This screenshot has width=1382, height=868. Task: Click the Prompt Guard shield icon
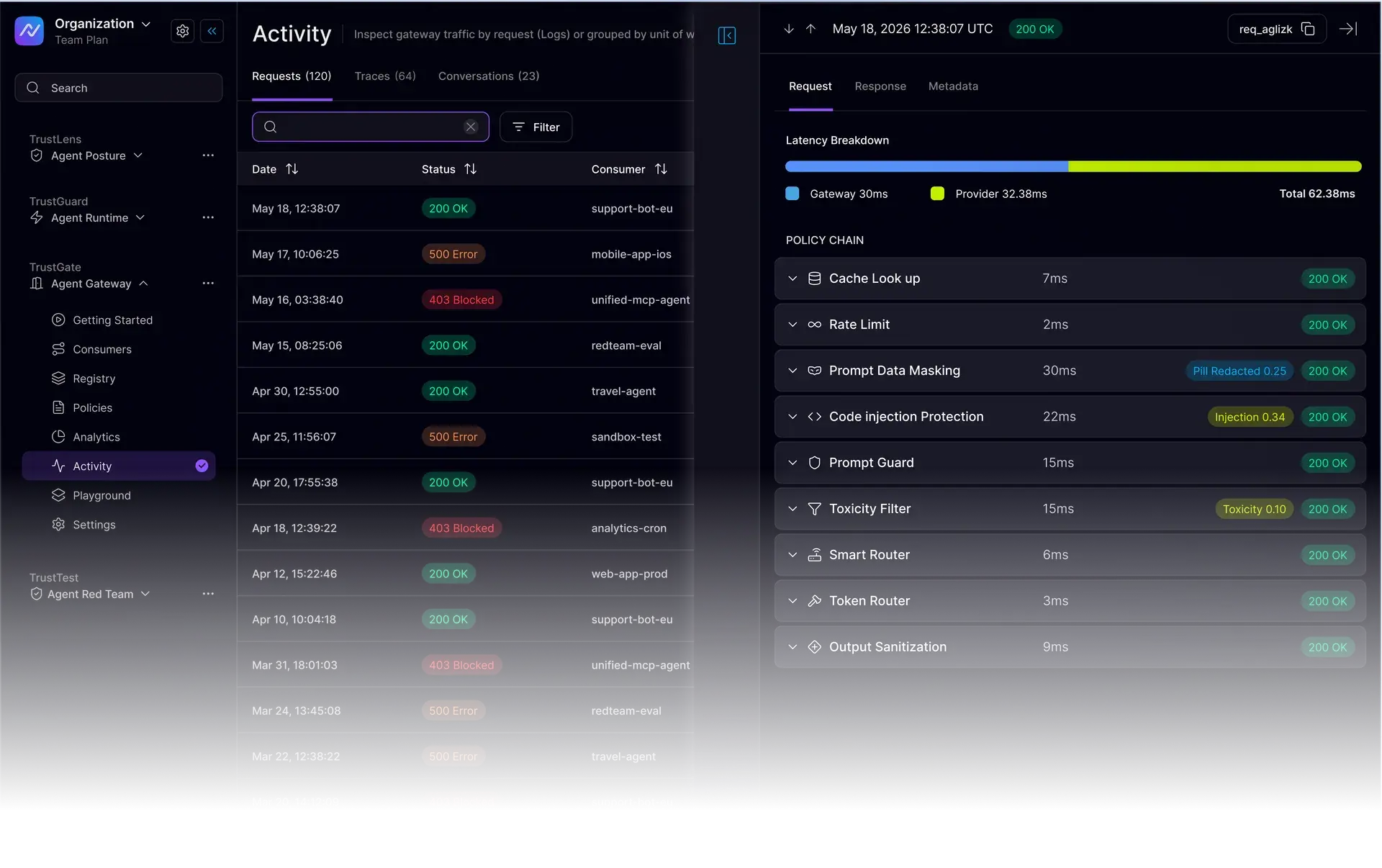(x=814, y=463)
